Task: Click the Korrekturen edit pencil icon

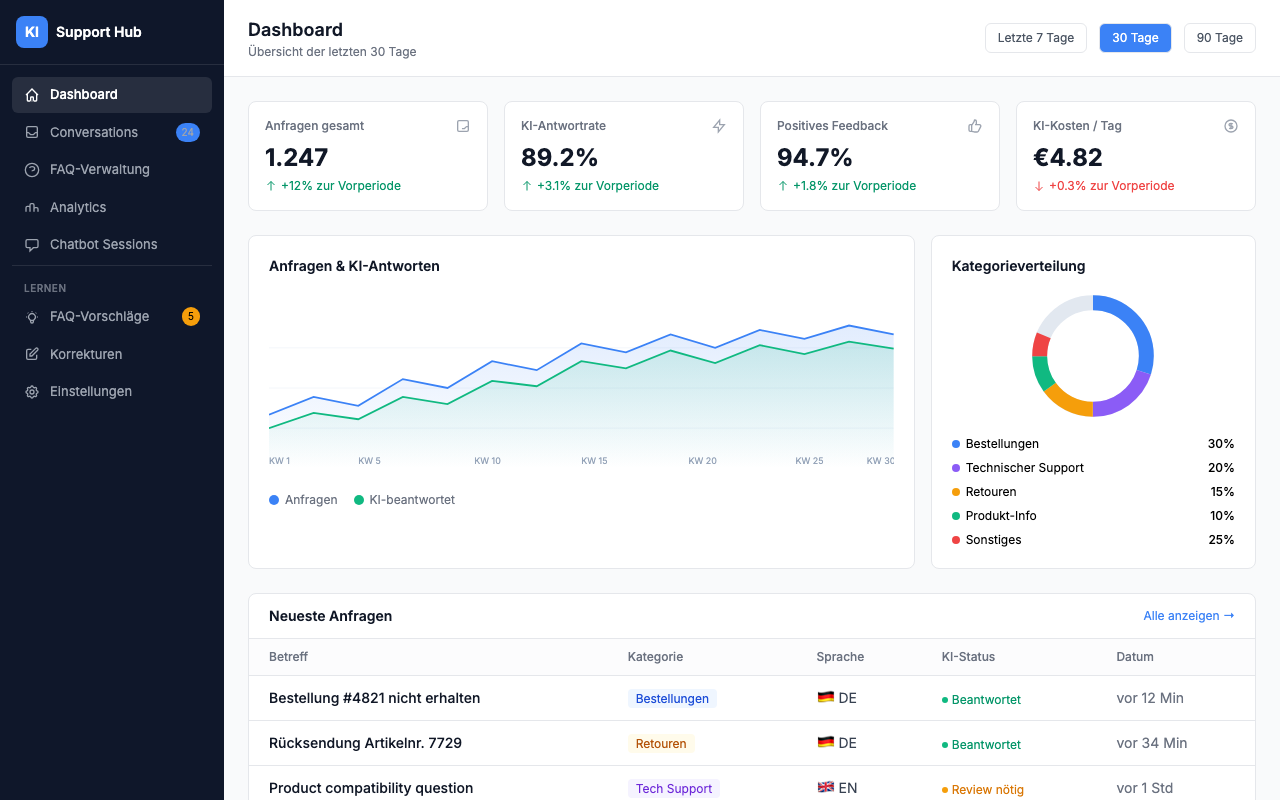Action: click(32, 354)
